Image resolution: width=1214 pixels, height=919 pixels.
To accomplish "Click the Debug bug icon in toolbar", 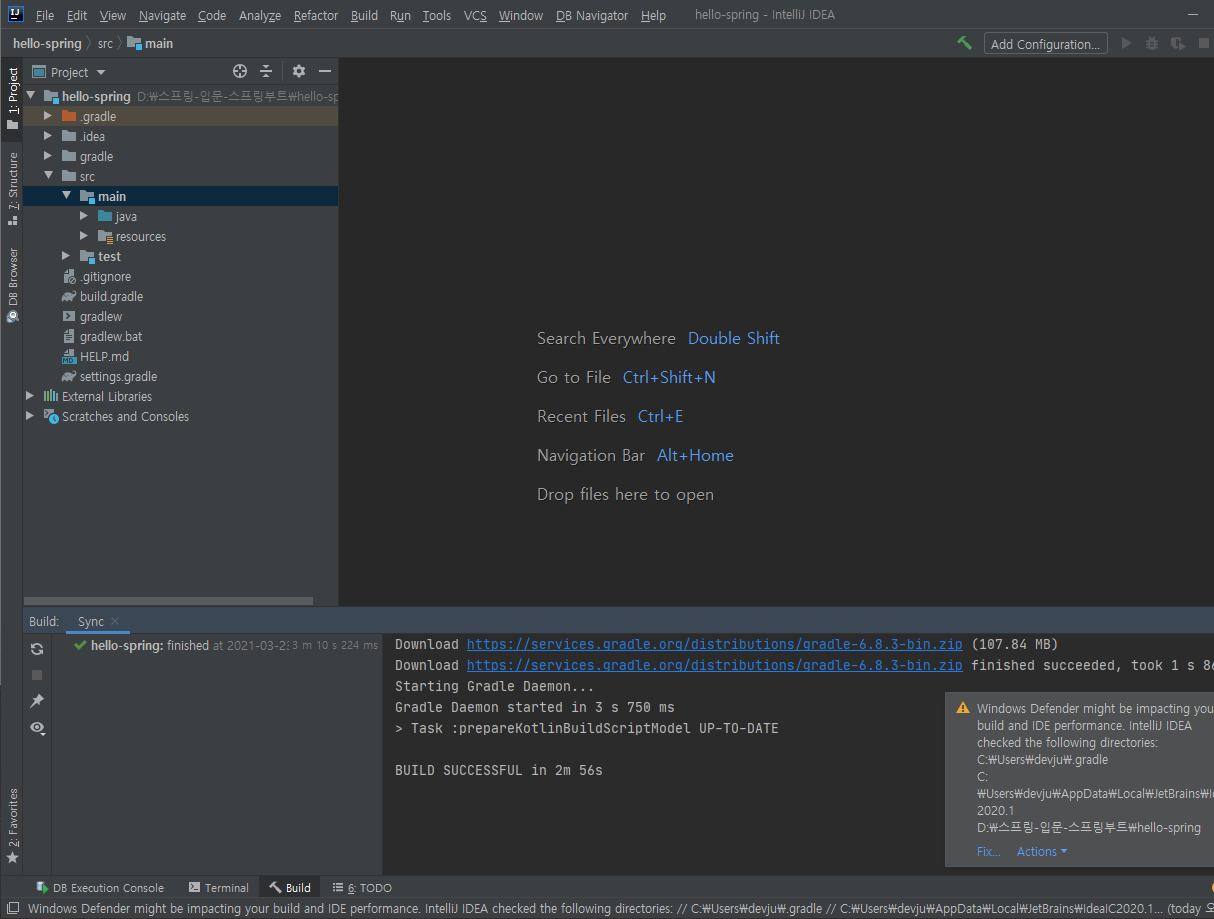I will 1152,43.
